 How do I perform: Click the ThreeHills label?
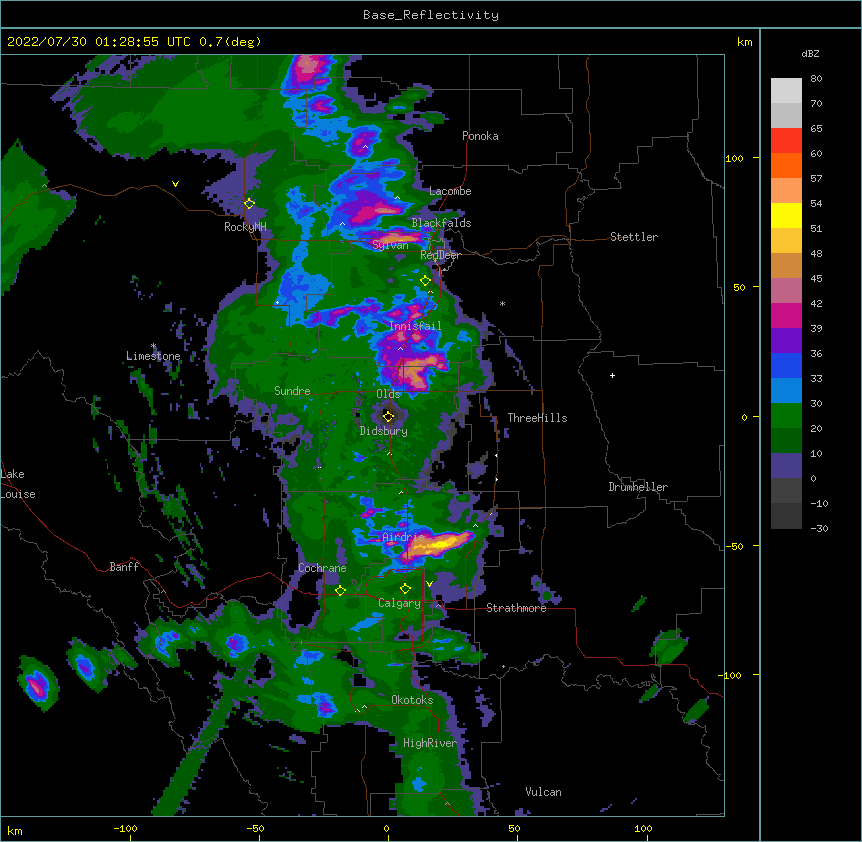point(537,418)
